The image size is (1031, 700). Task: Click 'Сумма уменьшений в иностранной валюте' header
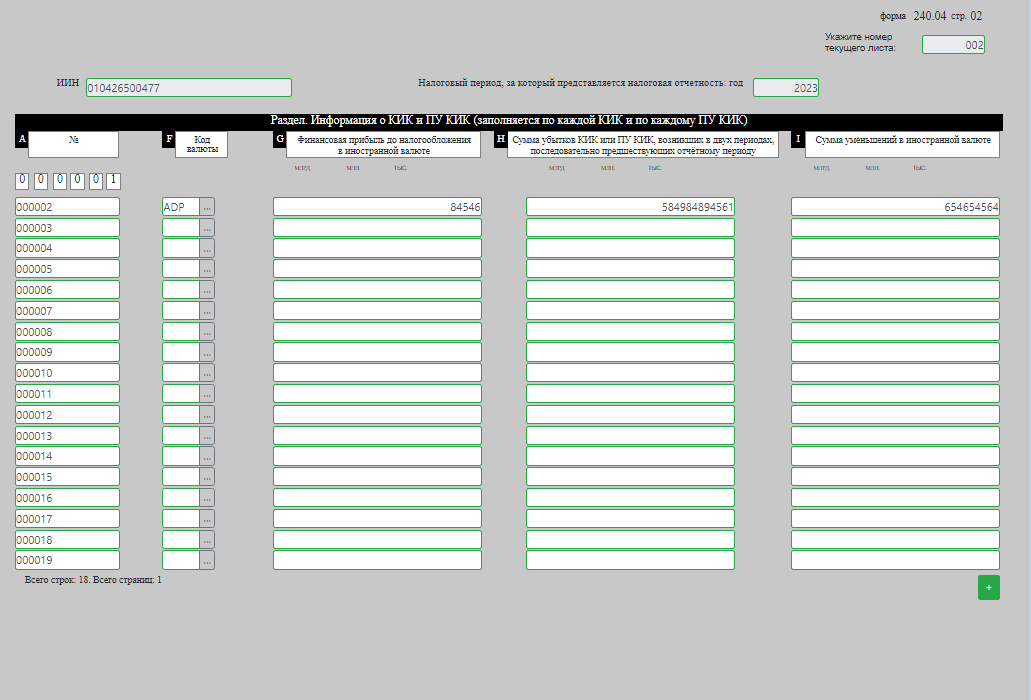pyautogui.click(x=902, y=145)
